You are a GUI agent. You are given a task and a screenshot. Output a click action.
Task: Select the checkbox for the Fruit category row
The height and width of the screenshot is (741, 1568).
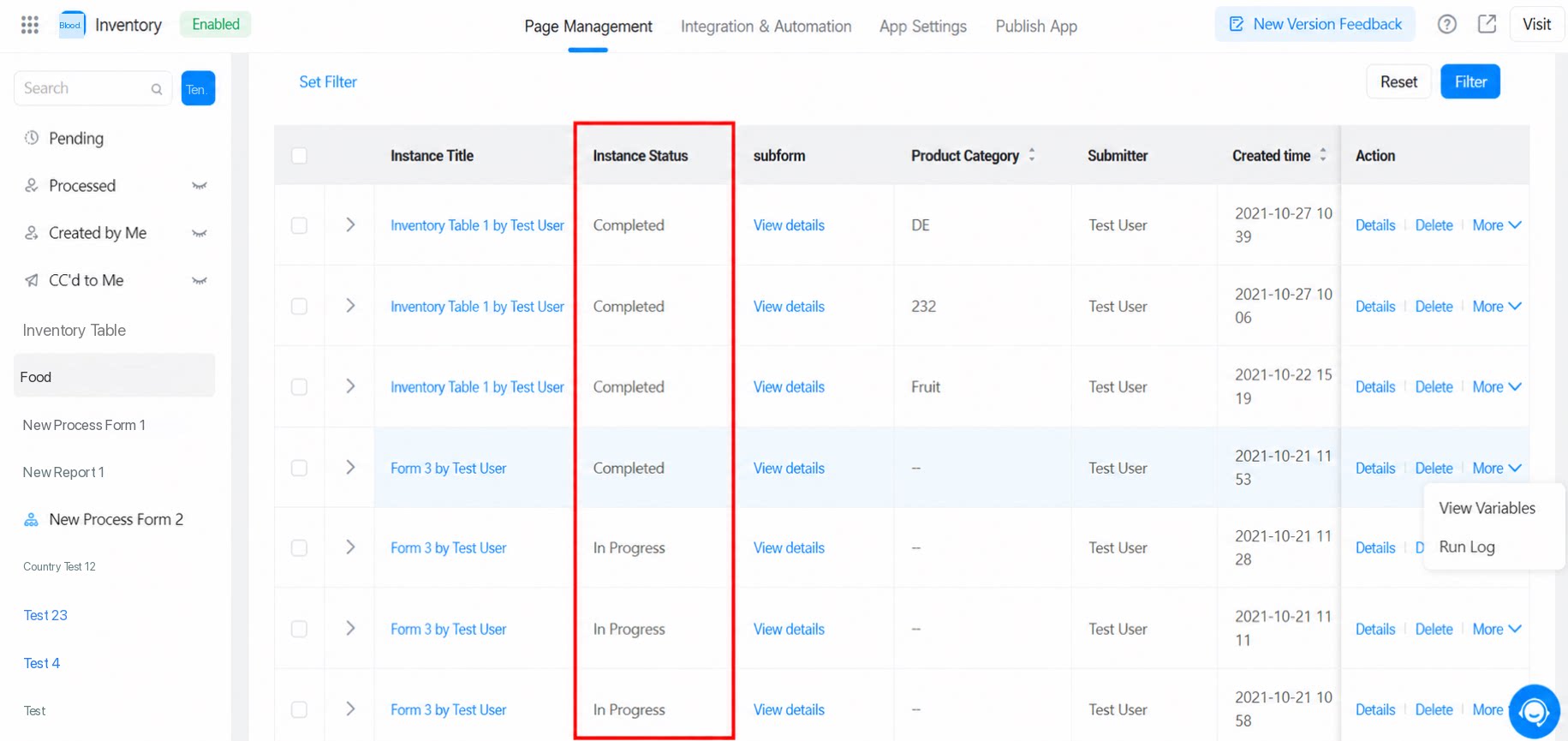[x=299, y=387]
